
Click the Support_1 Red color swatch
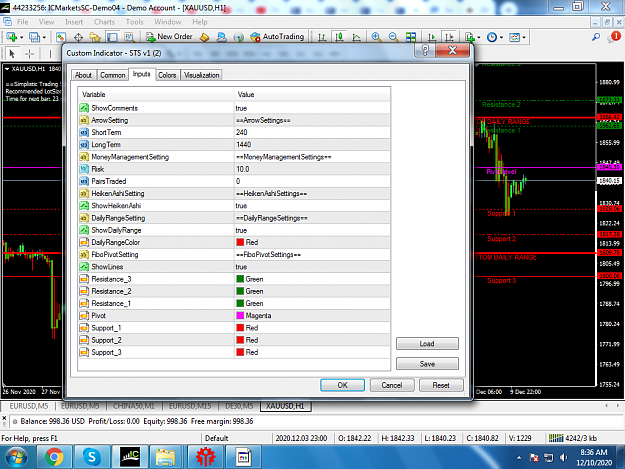(x=240, y=328)
